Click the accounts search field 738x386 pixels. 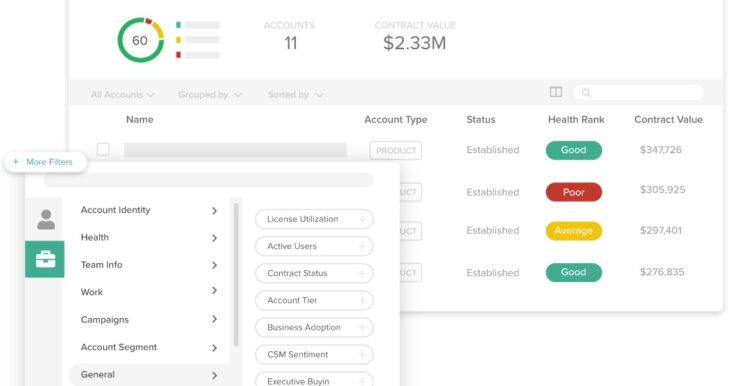pyautogui.click(x=639, y=93)
